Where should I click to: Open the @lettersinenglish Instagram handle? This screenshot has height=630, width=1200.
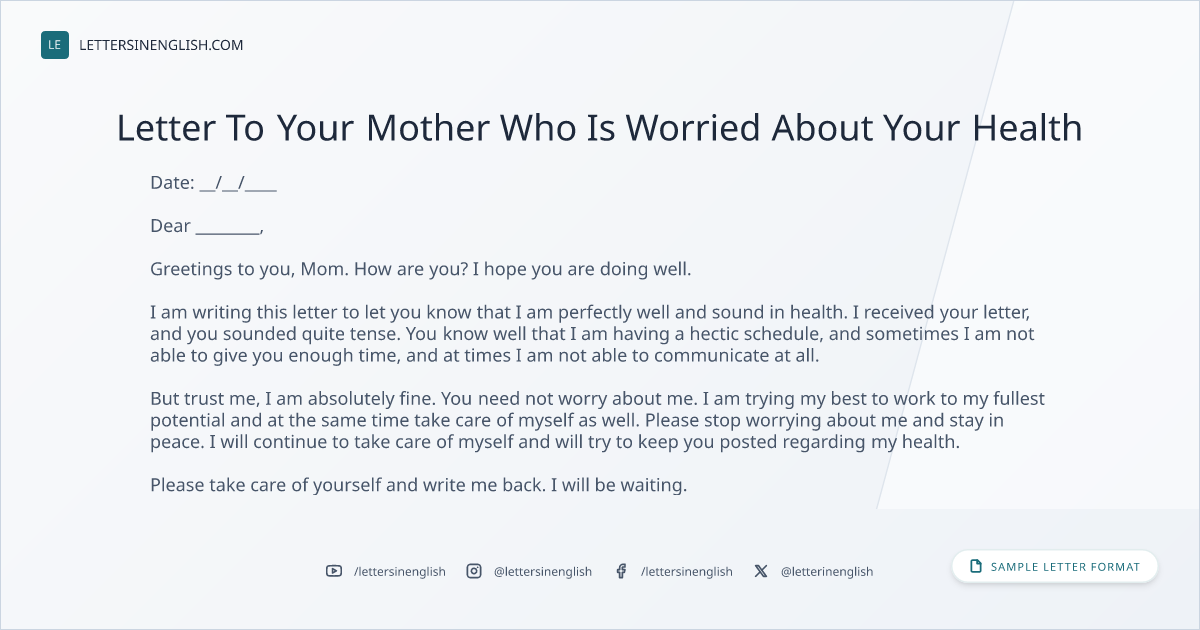[x=543, y=571]
